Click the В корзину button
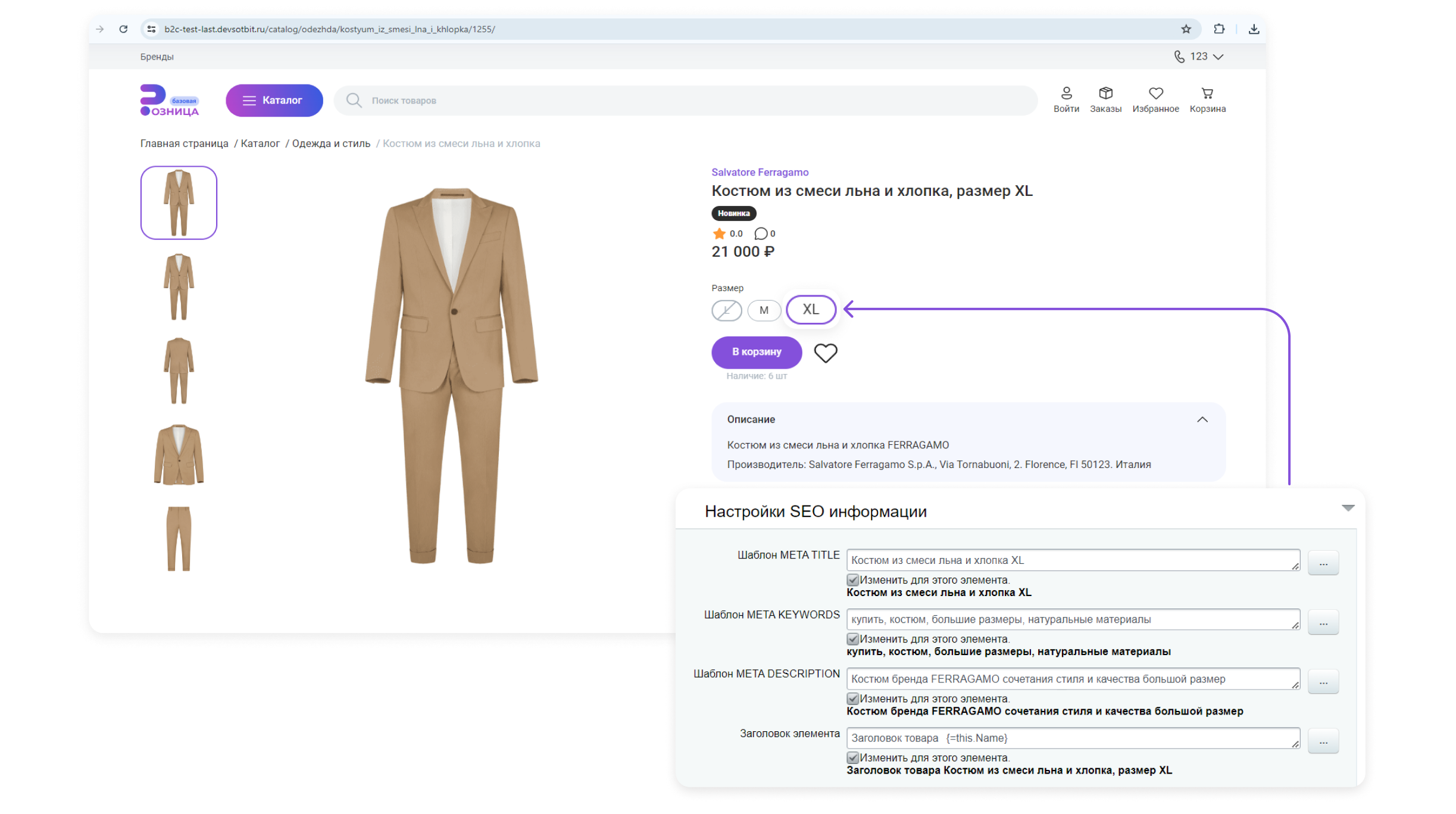This screenshot has height=814, width=1456. [756, 352]
